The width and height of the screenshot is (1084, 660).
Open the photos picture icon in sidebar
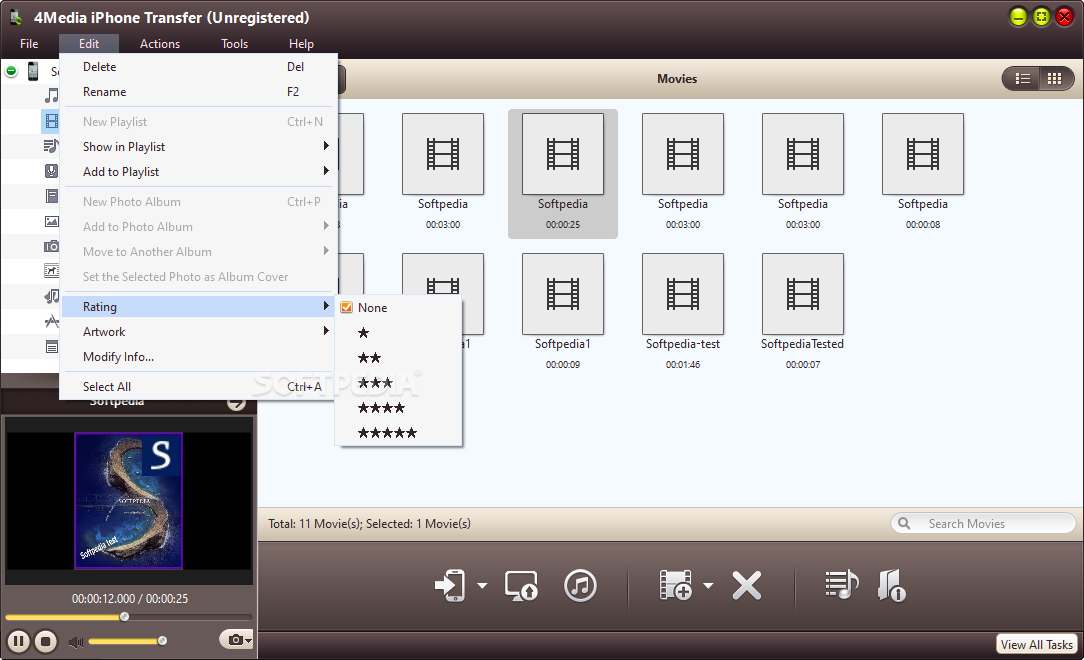[x=52, y=221]
